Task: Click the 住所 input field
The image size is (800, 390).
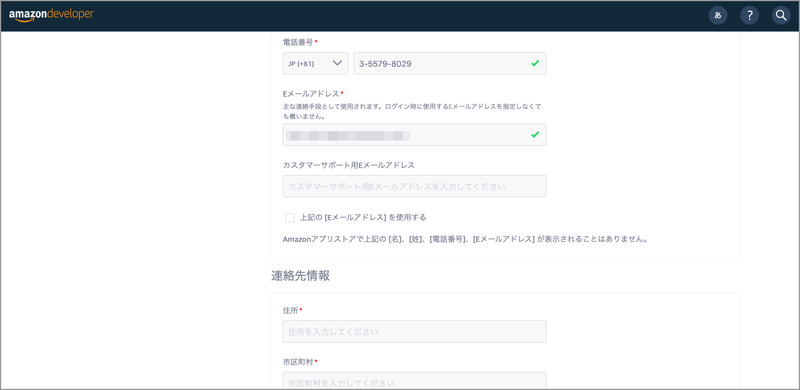Action: [x=414, y=331]
